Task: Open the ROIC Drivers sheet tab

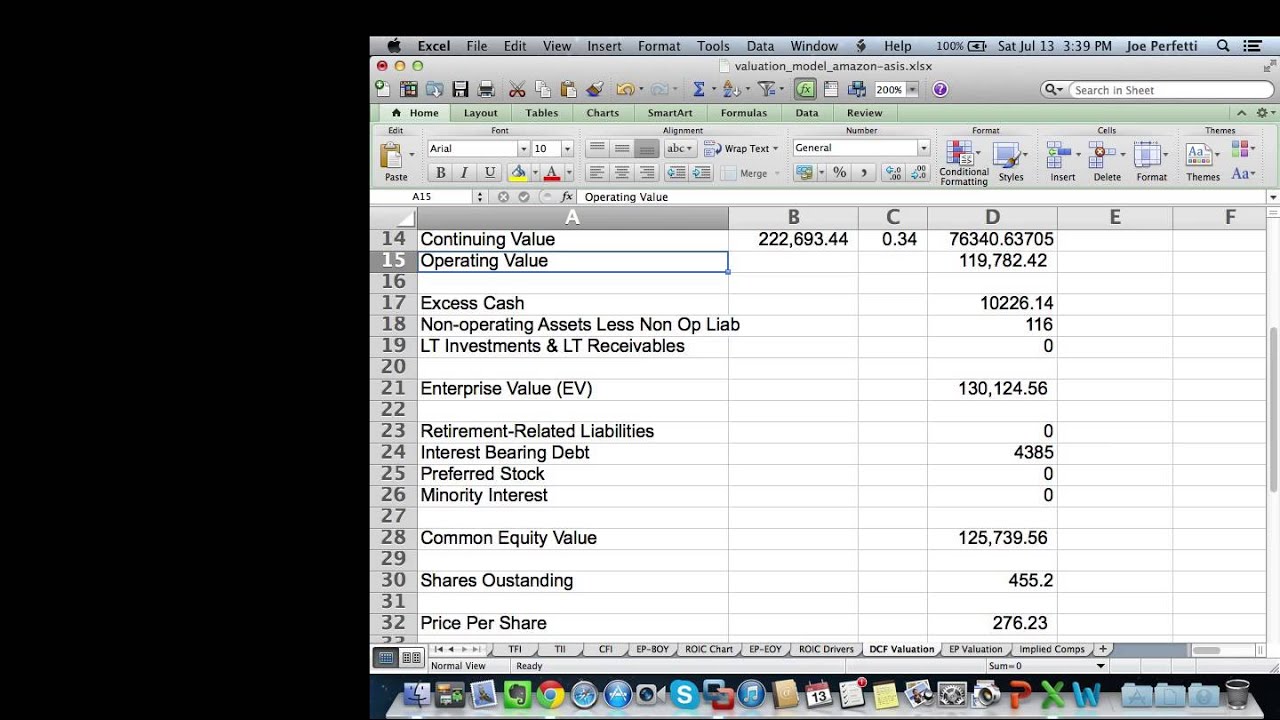Action: tap(825, 649)
